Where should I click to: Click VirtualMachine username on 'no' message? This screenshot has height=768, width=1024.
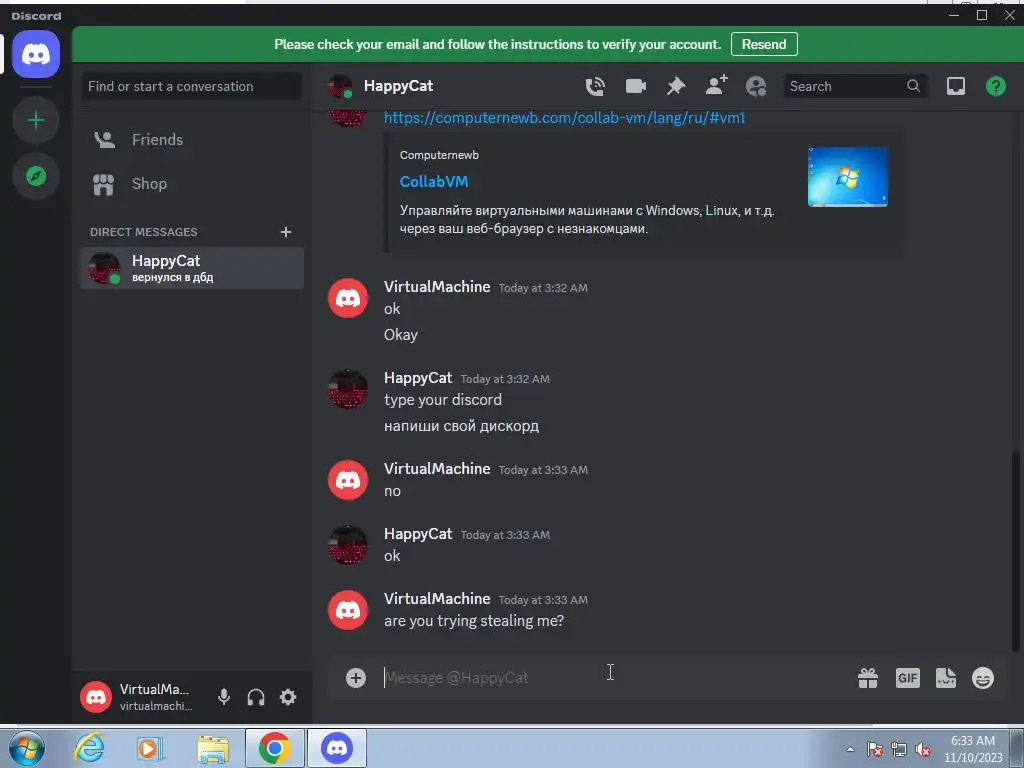pyautogui.click(x=437, y=469)
